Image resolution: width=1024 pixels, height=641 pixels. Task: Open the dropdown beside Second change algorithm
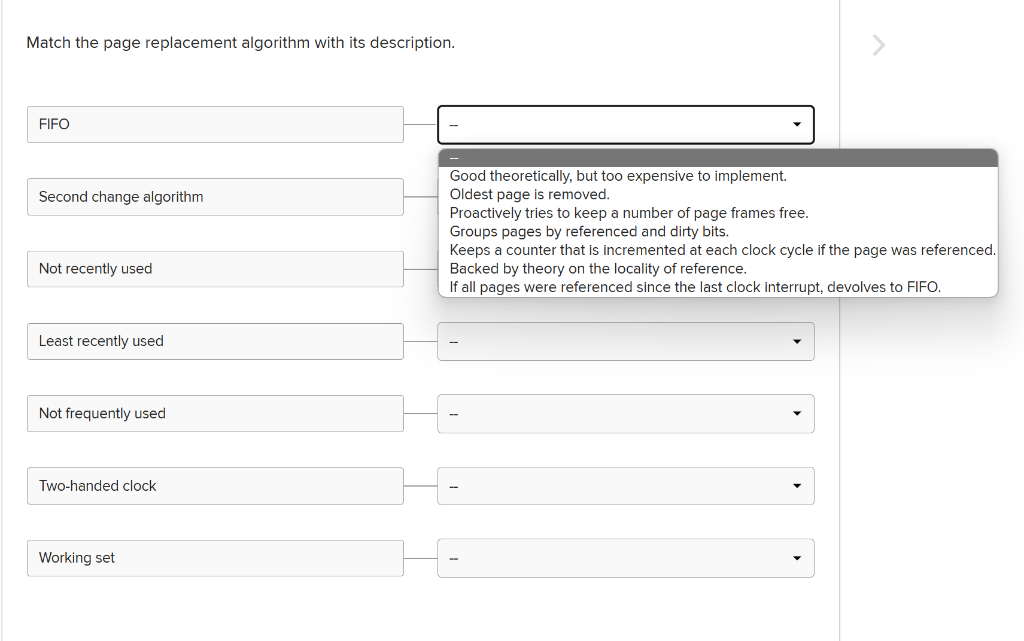click(x=625, y=197)
